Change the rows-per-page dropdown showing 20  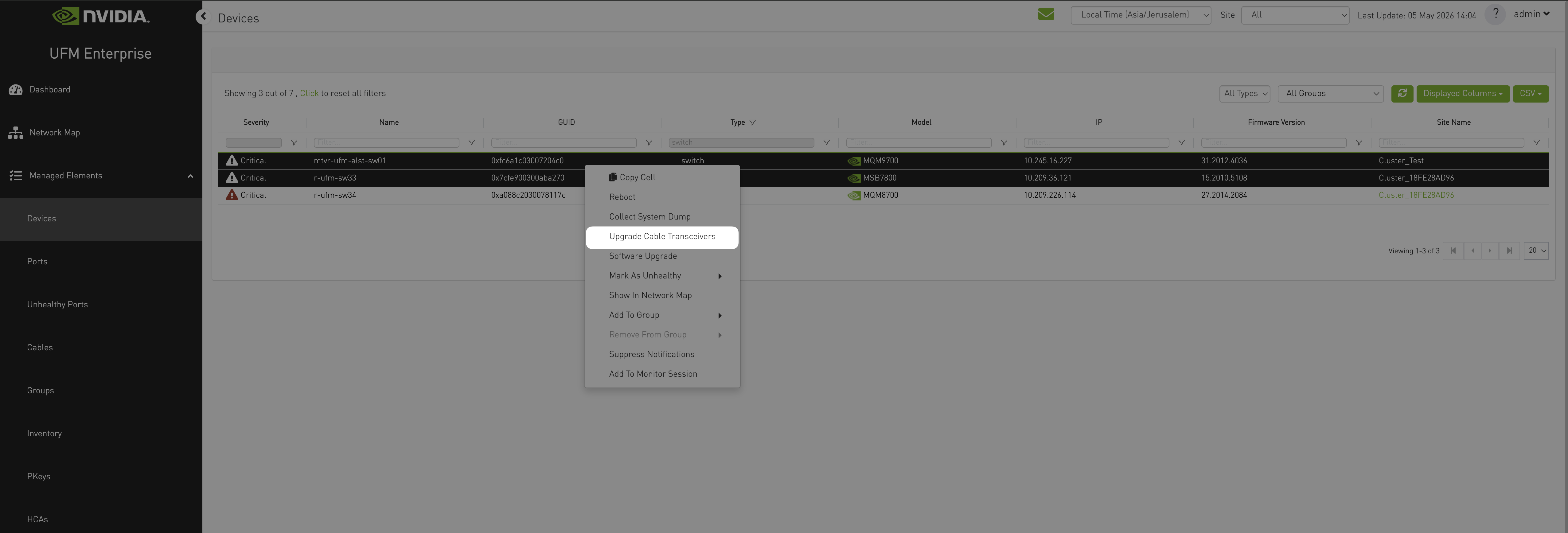(x=1536, y=251)
